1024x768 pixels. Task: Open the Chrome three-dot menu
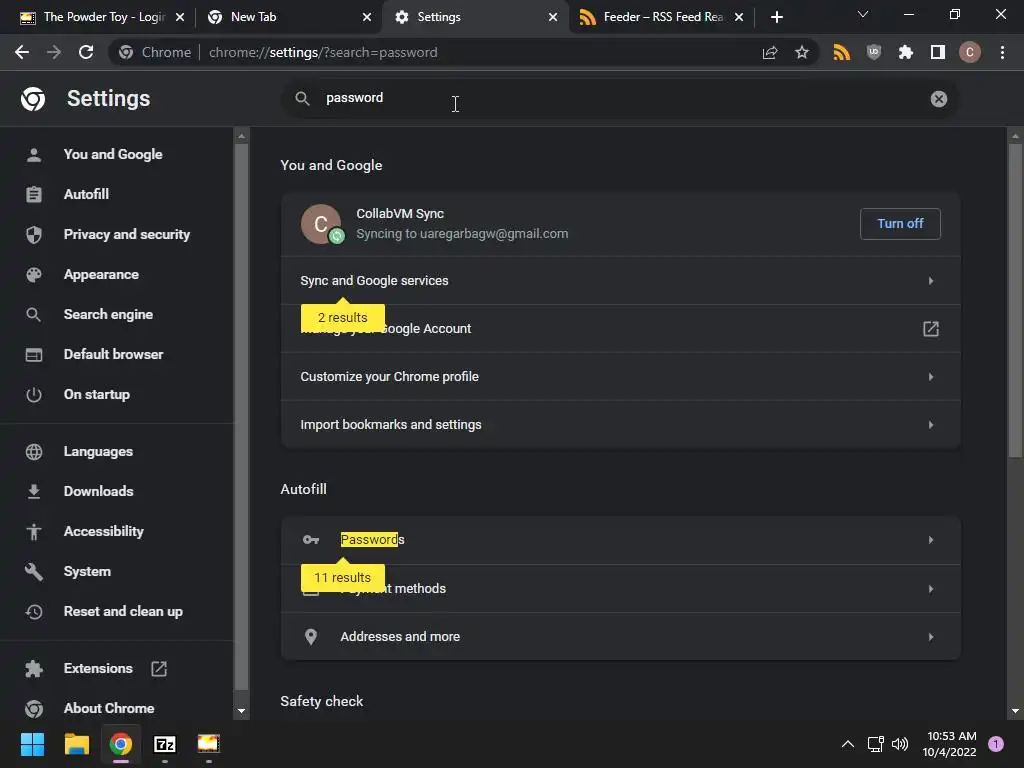[x=1002, y=52]
